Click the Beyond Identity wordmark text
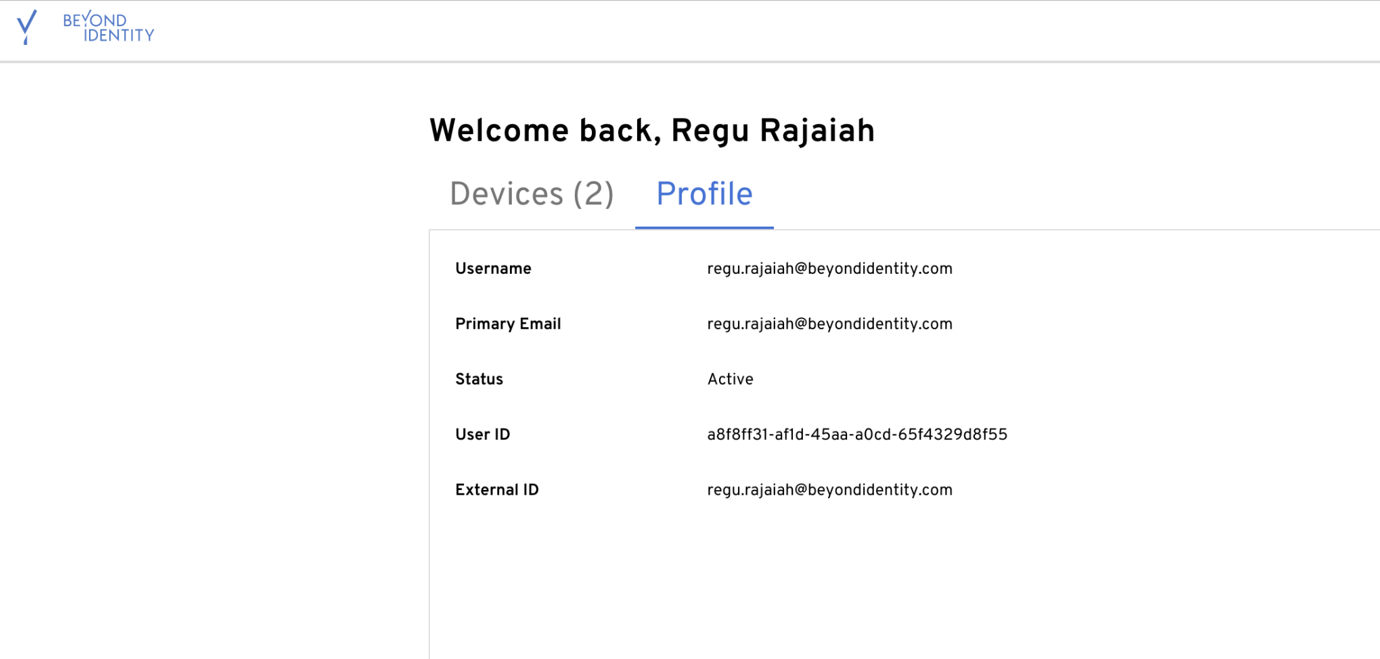The width and height of the screenshot is (1380, 659). 108,28
